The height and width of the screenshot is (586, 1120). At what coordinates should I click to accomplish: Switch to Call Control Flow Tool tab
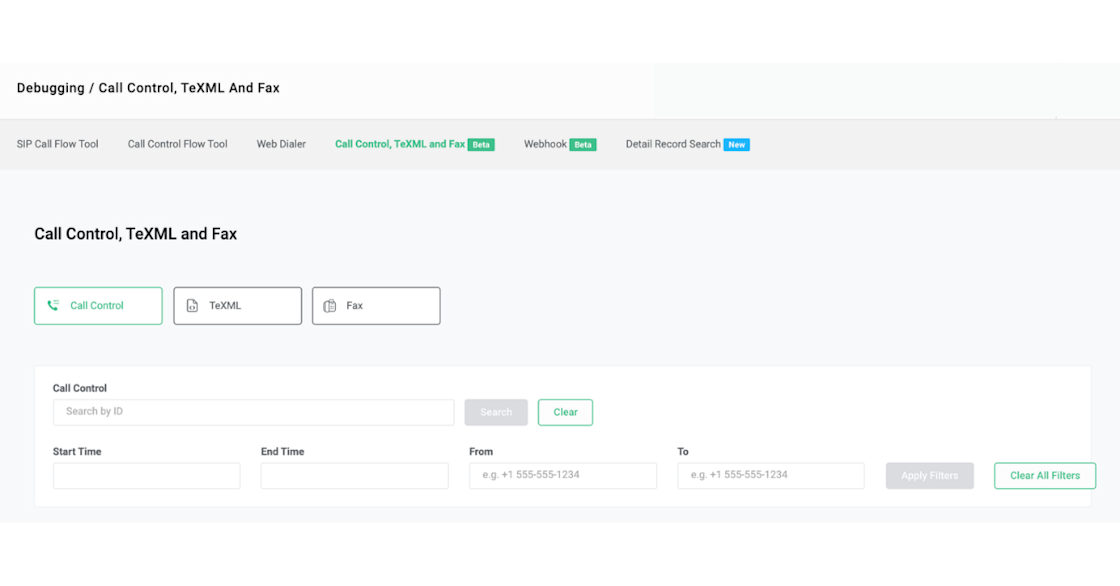(178, 144)
